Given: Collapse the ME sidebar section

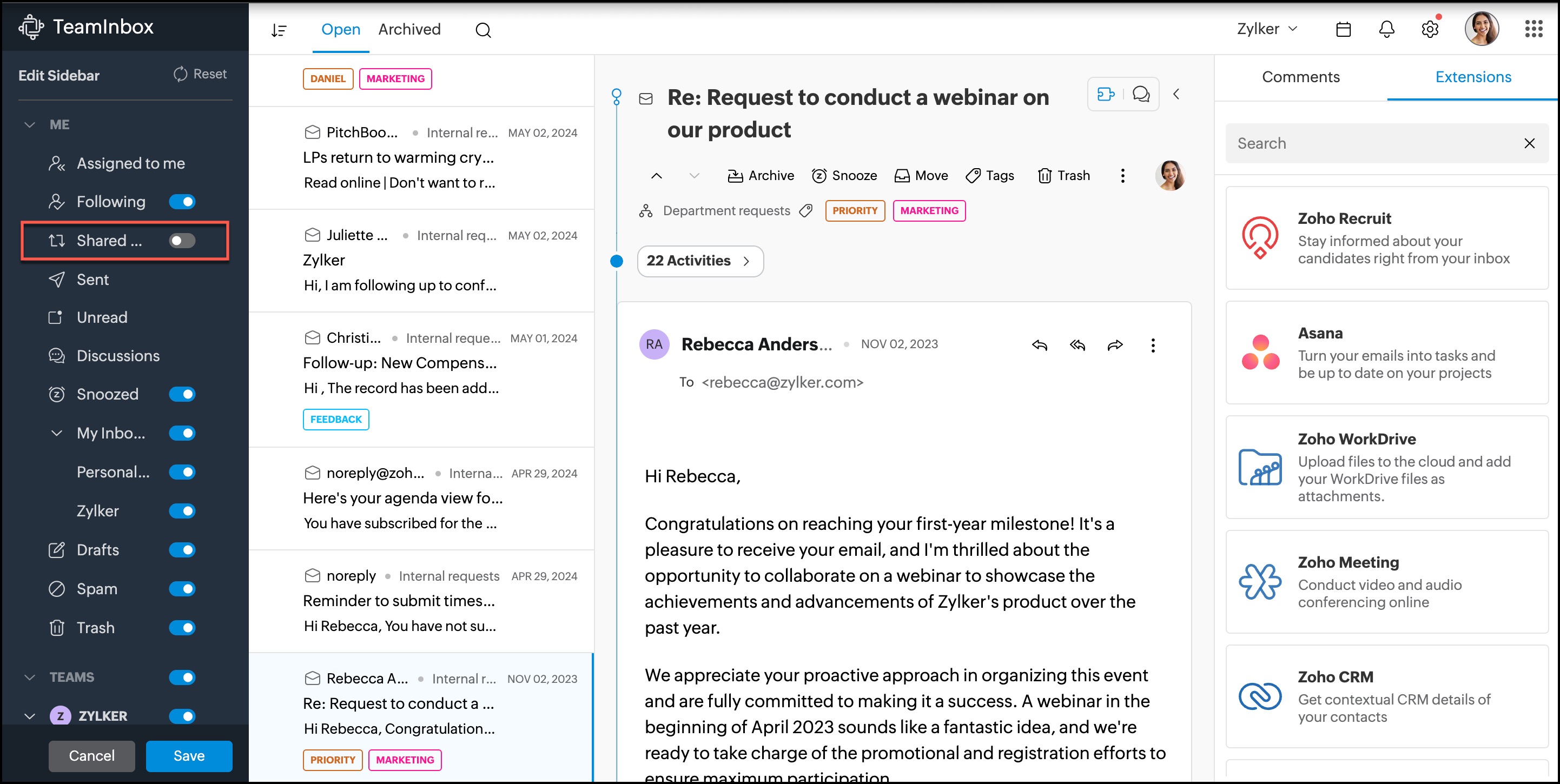Looking at the screenshot, I should (x=30, y=125).
